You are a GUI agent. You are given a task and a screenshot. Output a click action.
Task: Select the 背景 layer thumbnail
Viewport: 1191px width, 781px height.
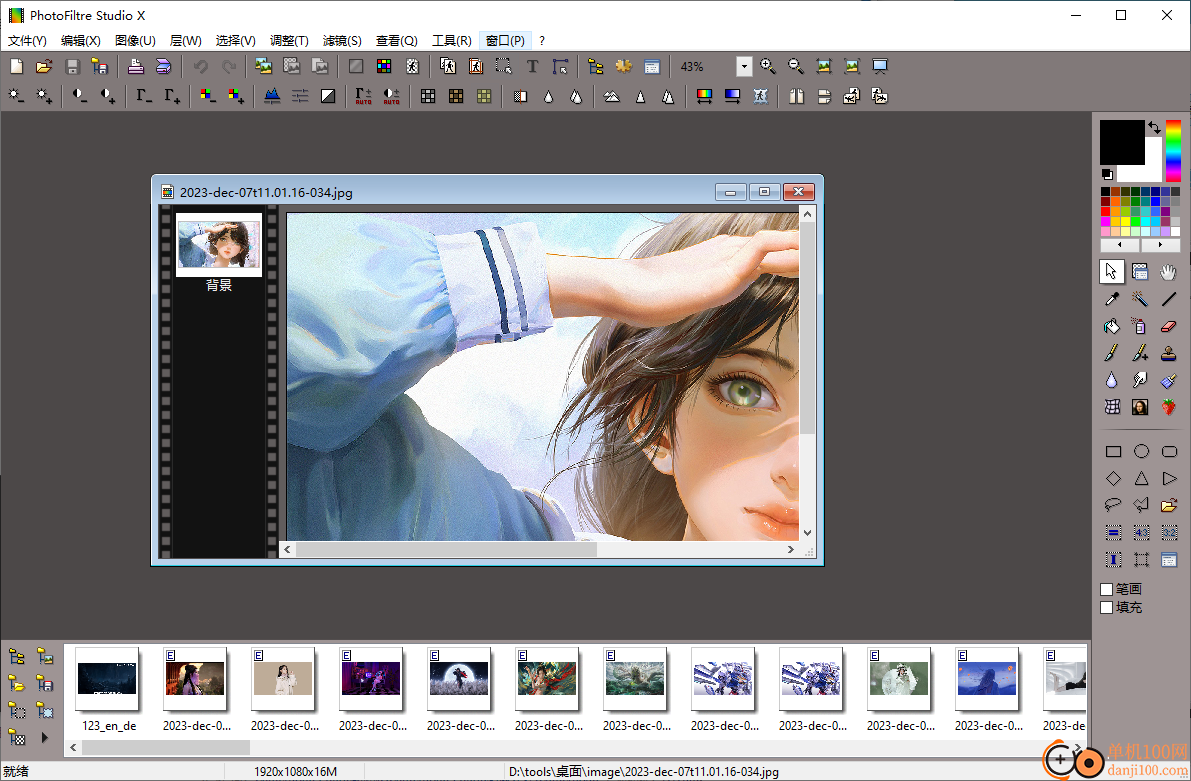click(219, 245)
